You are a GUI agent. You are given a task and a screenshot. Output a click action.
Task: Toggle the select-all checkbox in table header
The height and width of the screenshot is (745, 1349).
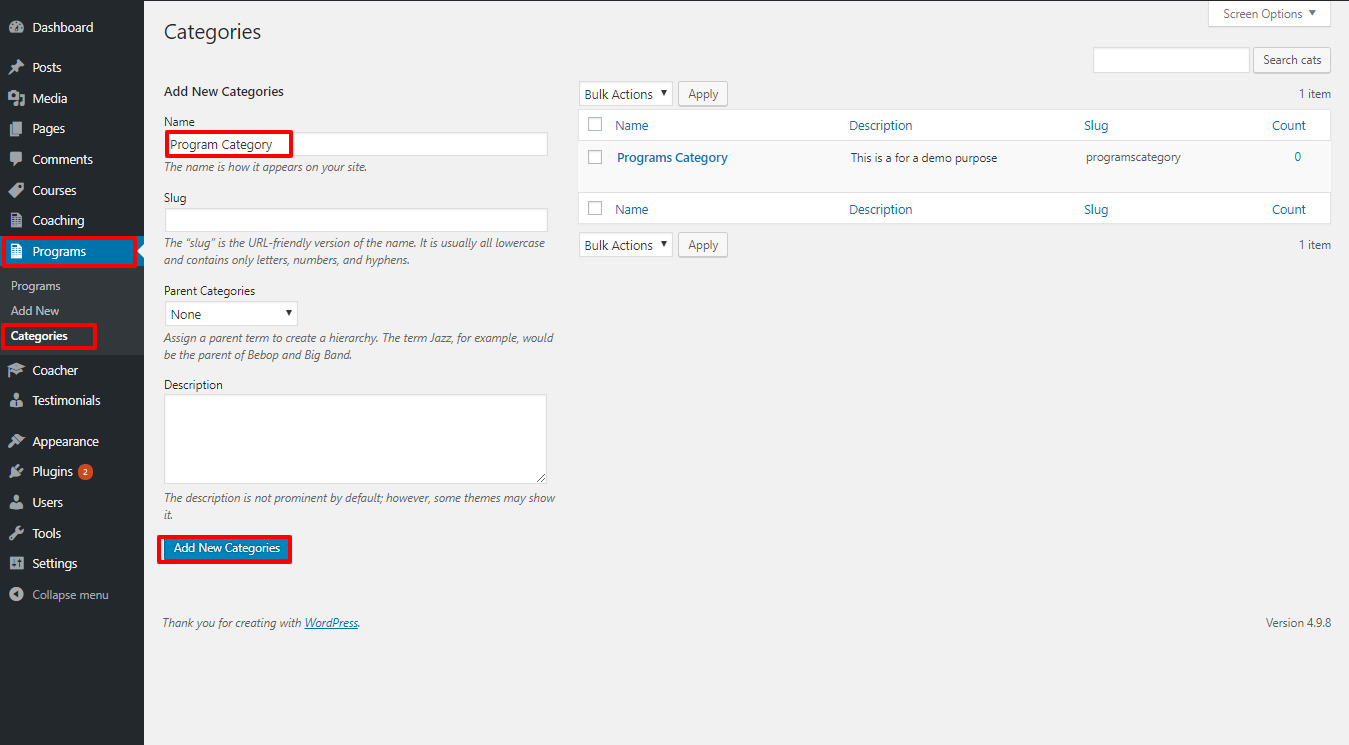[x=595, y=125]
